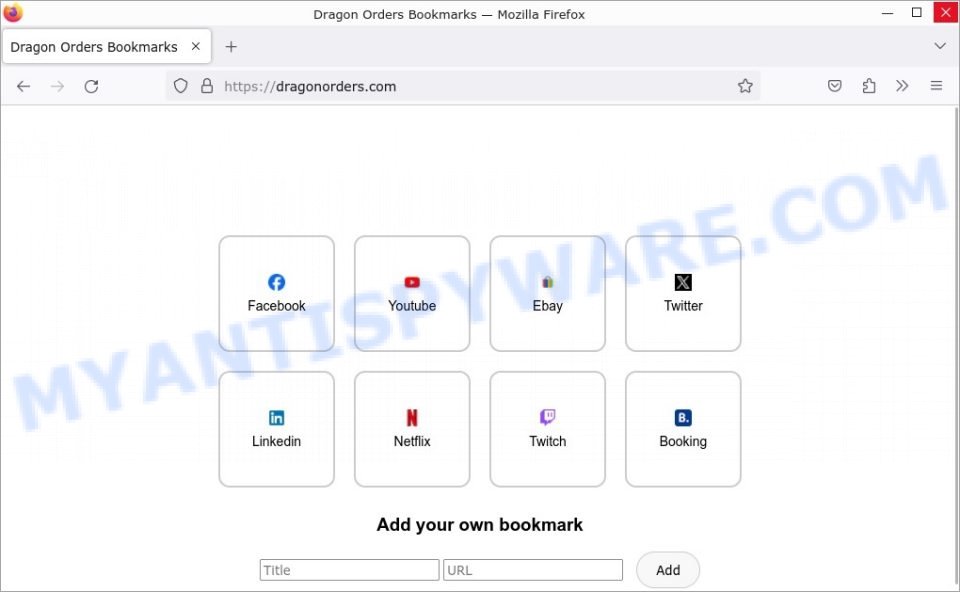Screen dimensions: 960x592
Task: Click the Facebook label text
Action: [276, 305]
